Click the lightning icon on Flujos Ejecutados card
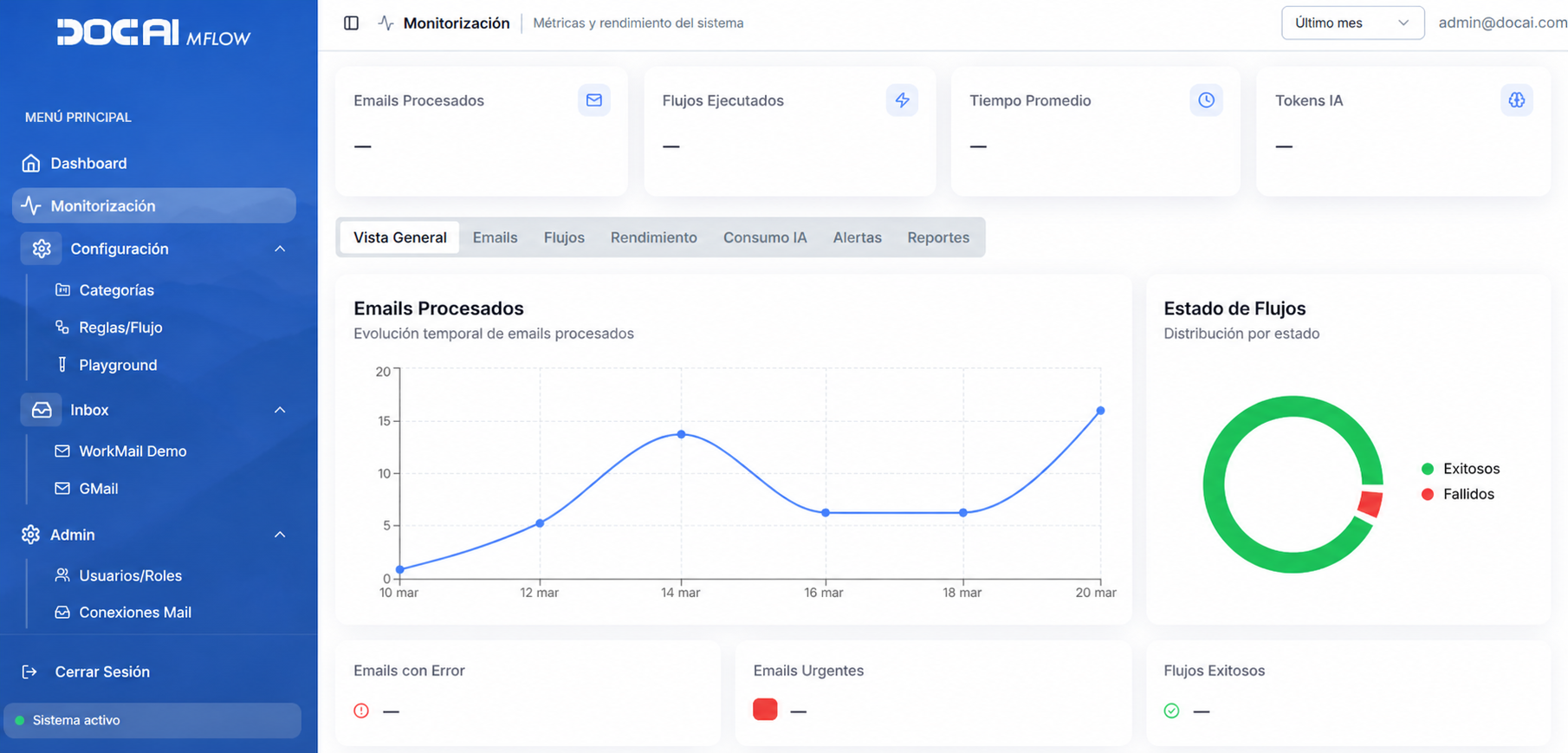 902,101
